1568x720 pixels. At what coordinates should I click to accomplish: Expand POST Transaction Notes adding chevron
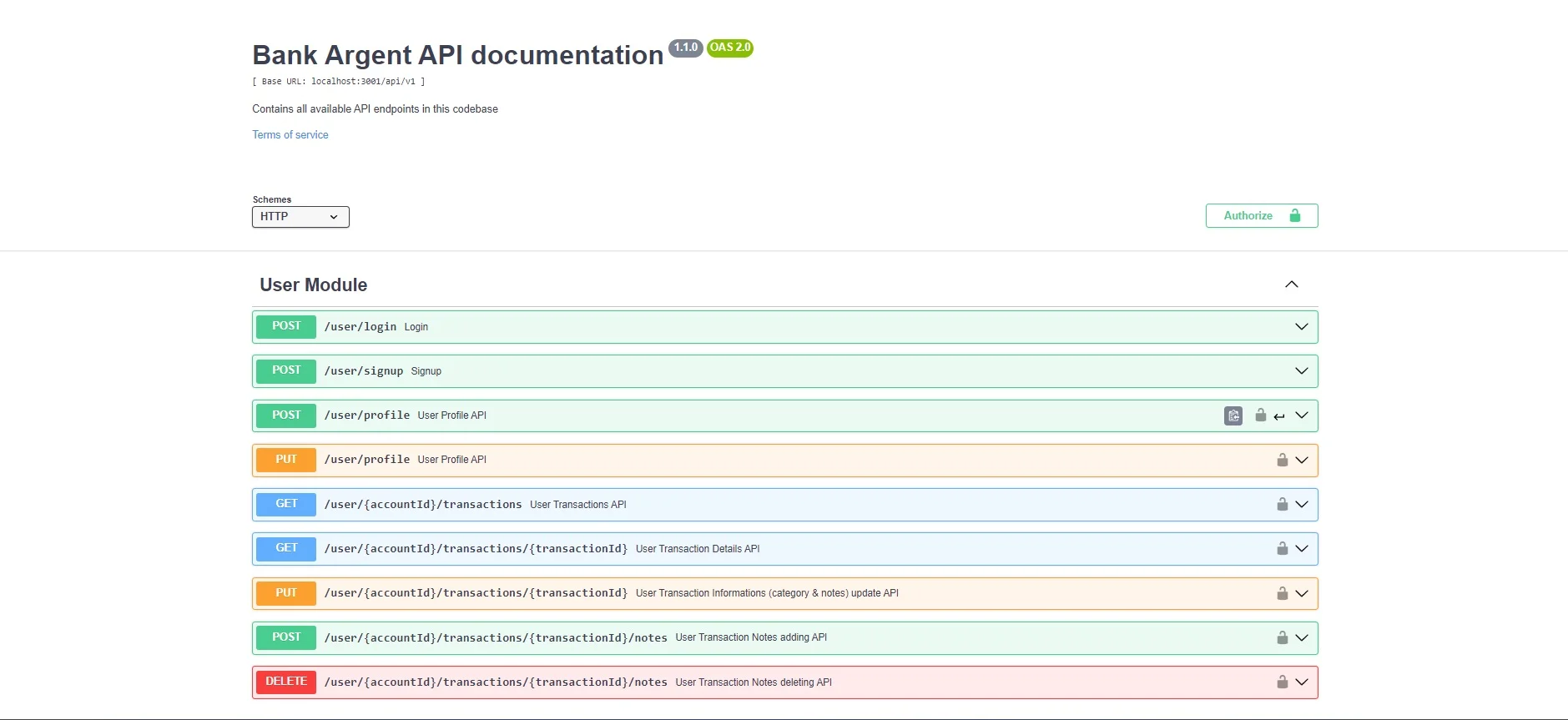pyautogui.click(x=1302, y=637)
